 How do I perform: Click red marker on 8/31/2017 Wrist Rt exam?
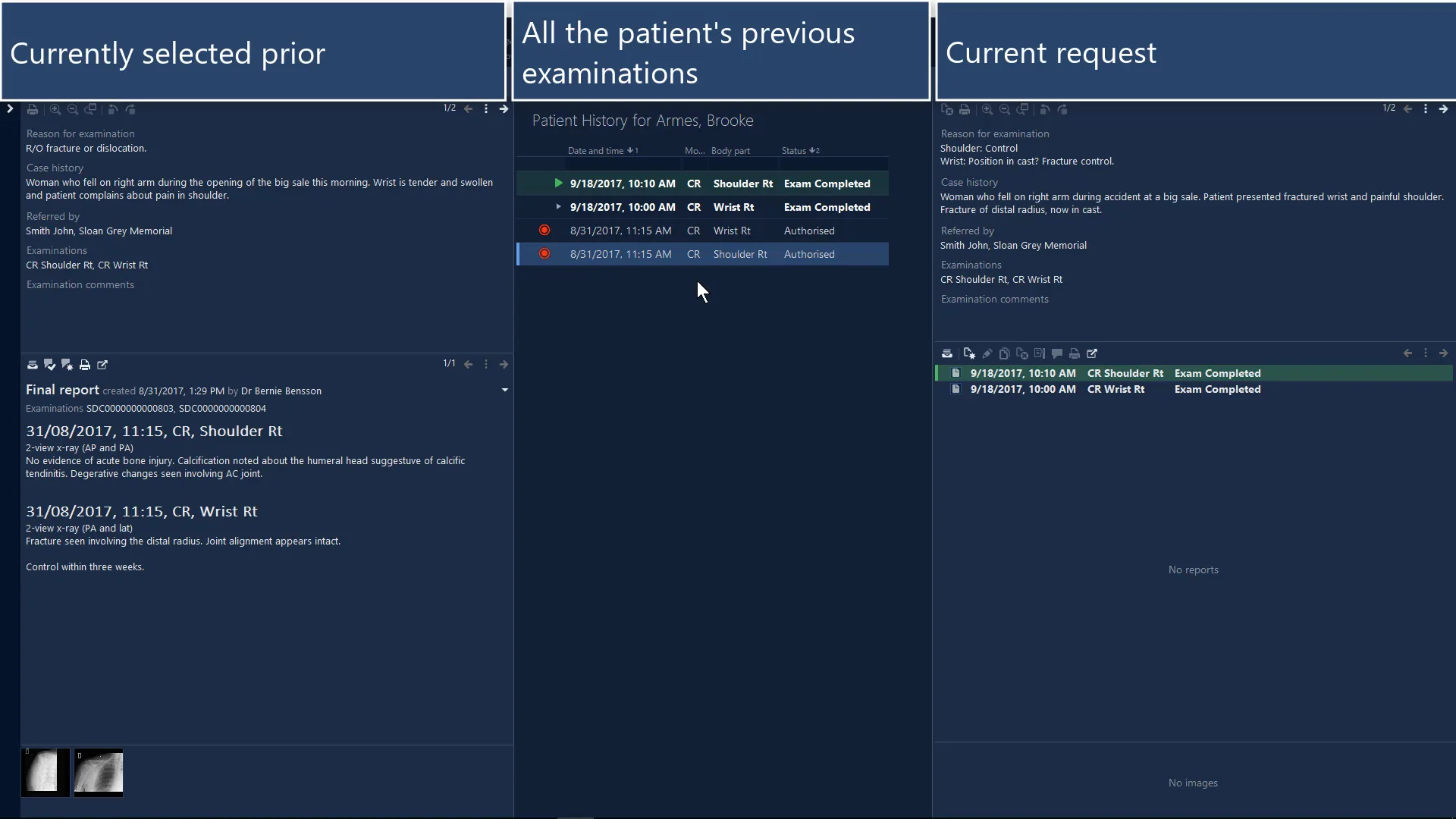(544, 231)
